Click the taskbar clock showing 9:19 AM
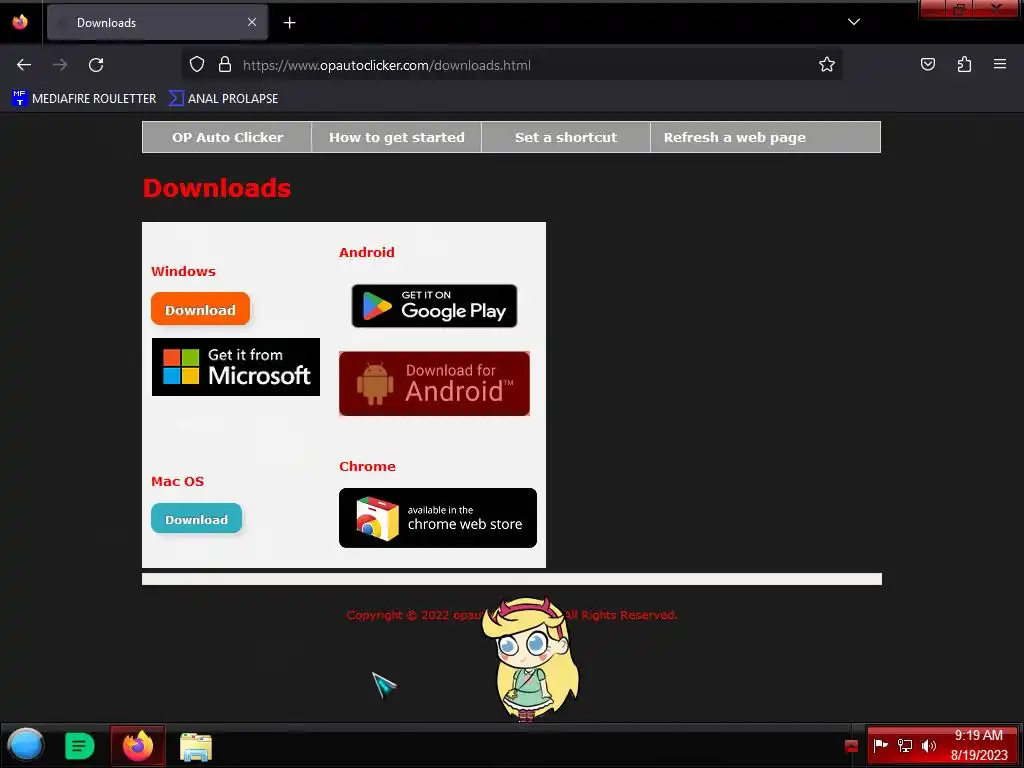Image resolution: width=1024 pixels, height=768 pixels. coord(979,745)
